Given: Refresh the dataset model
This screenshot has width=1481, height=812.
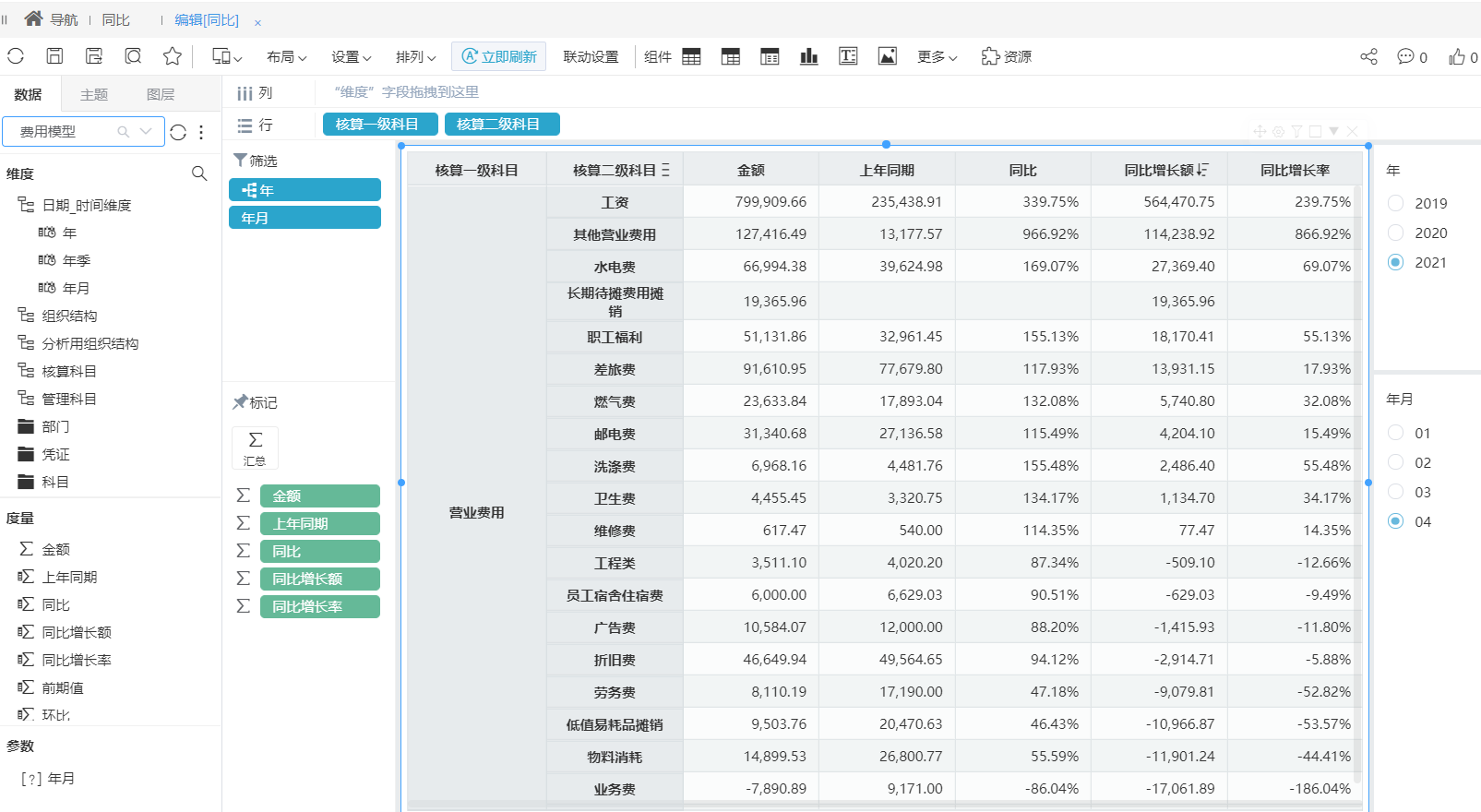Looking at the screenshot, I should click(x=178, y=132).
